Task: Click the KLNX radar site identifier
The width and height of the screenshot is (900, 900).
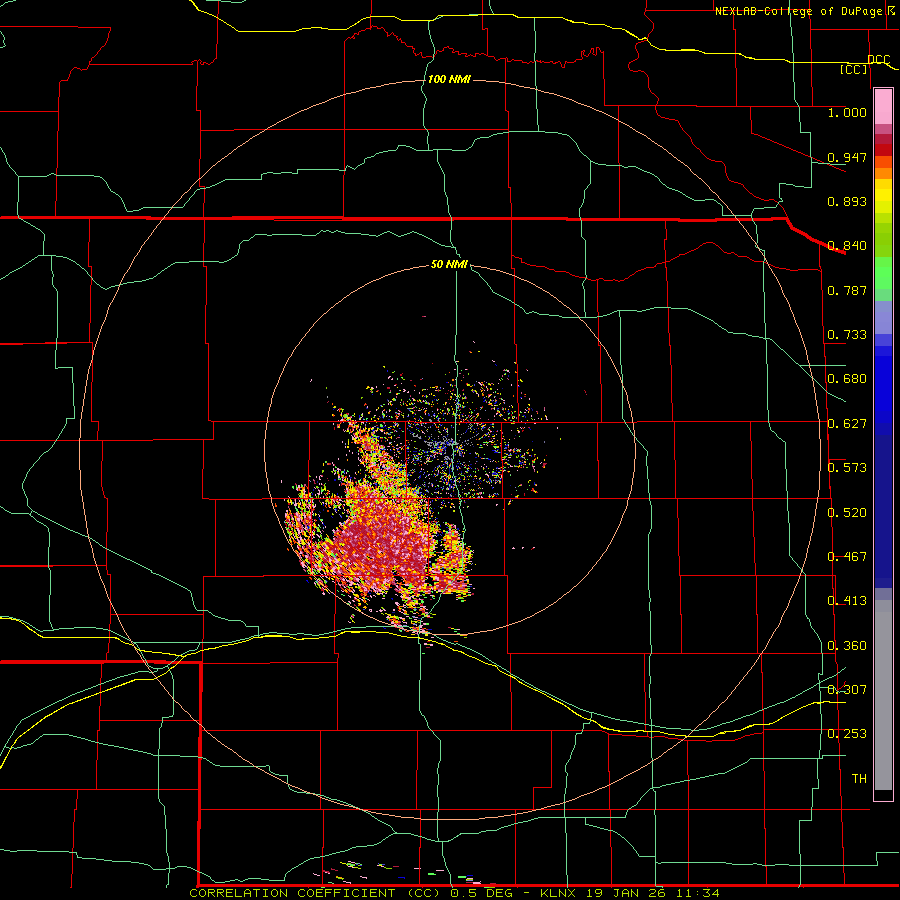Action: [x=559, y=893]
